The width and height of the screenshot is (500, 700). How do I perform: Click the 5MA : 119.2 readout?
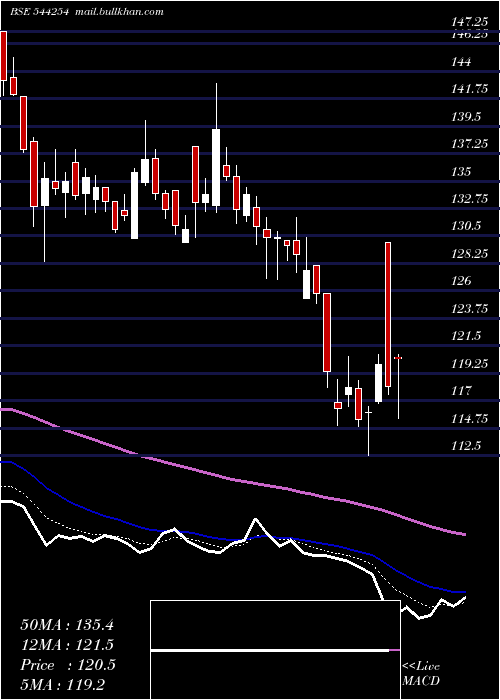coord(63,684)
